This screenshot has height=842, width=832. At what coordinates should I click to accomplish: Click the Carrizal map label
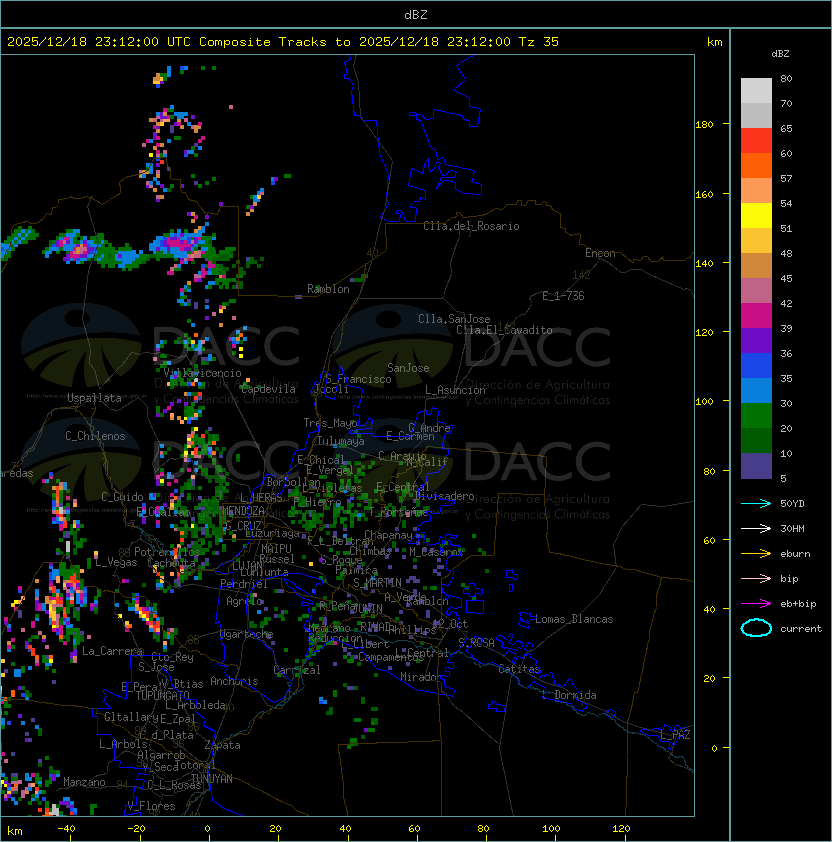[297, 670]
